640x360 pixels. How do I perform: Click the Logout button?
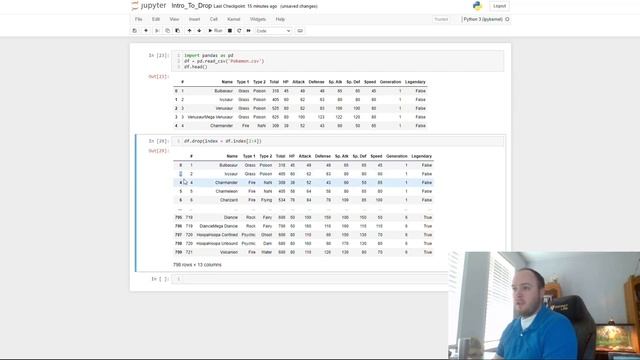tap(499, 6)
